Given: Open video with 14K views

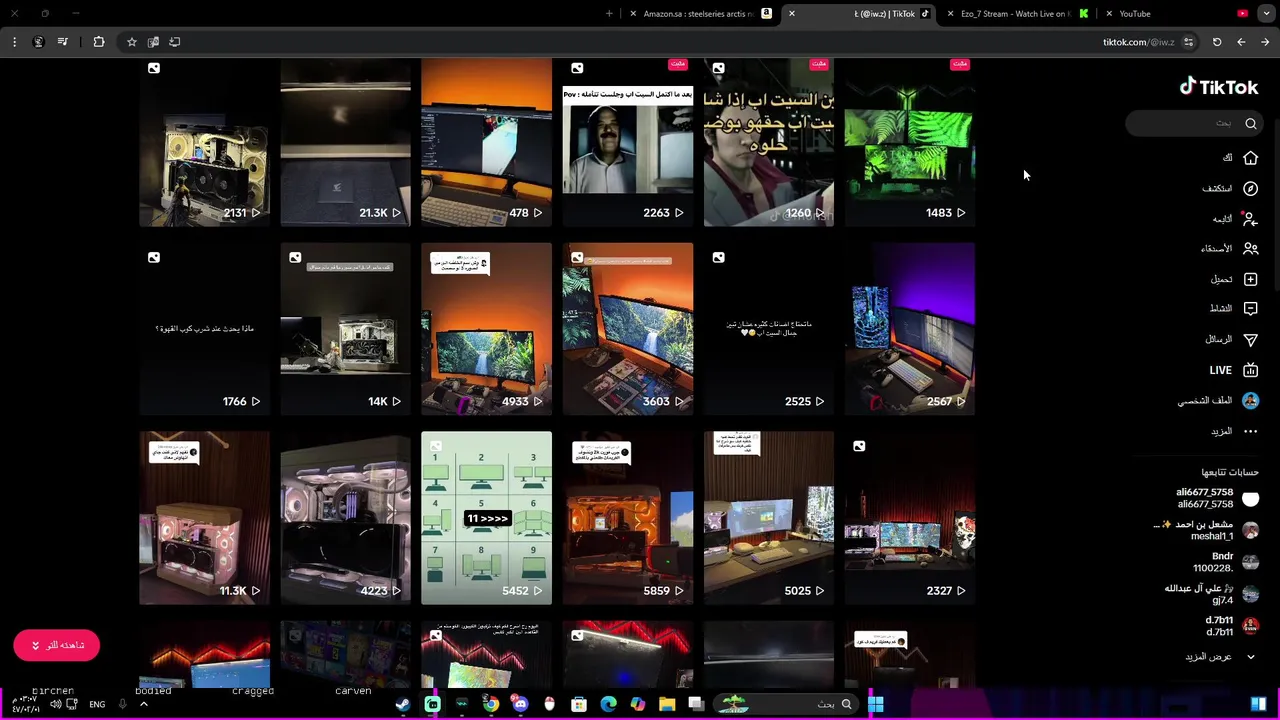Looking at the screenshot, I should pyautogui.click(x=345, y=328).
